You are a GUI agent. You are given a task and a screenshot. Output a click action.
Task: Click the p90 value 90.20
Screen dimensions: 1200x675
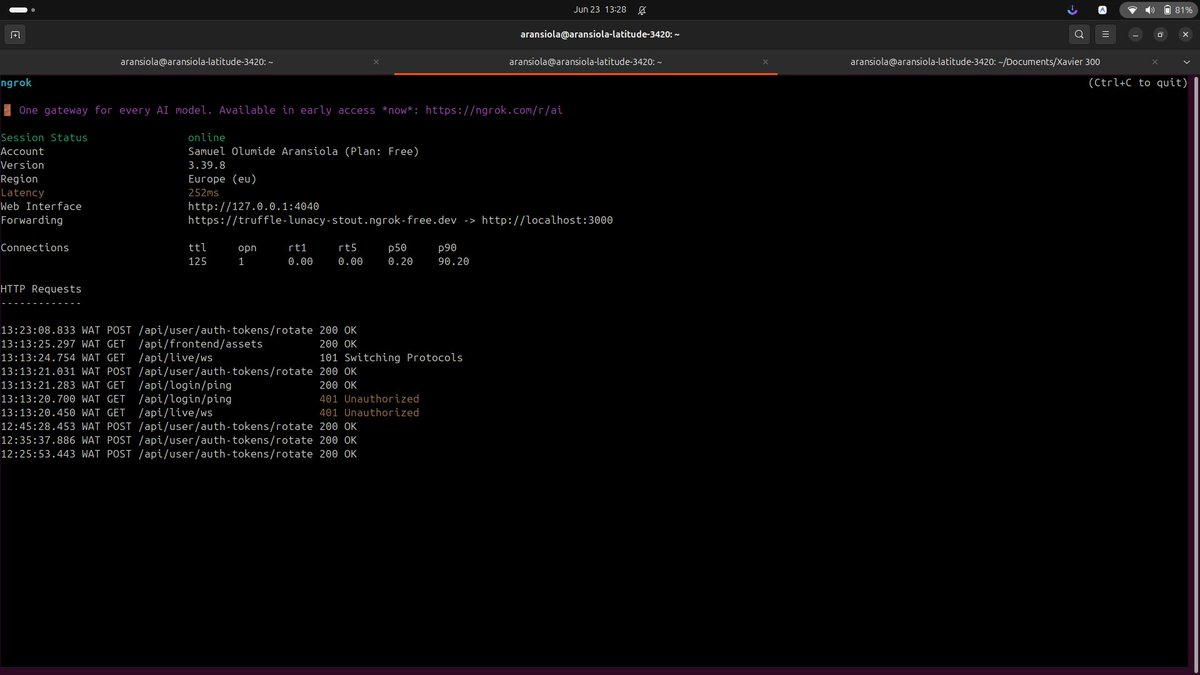[454, 262]
